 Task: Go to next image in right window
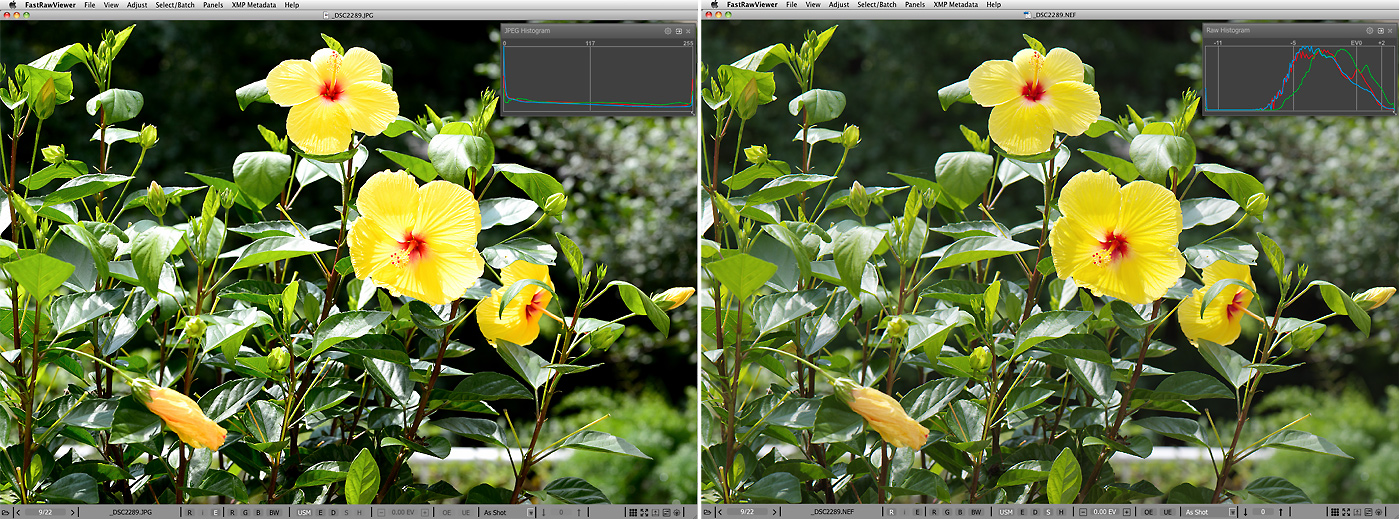(777, 512)
